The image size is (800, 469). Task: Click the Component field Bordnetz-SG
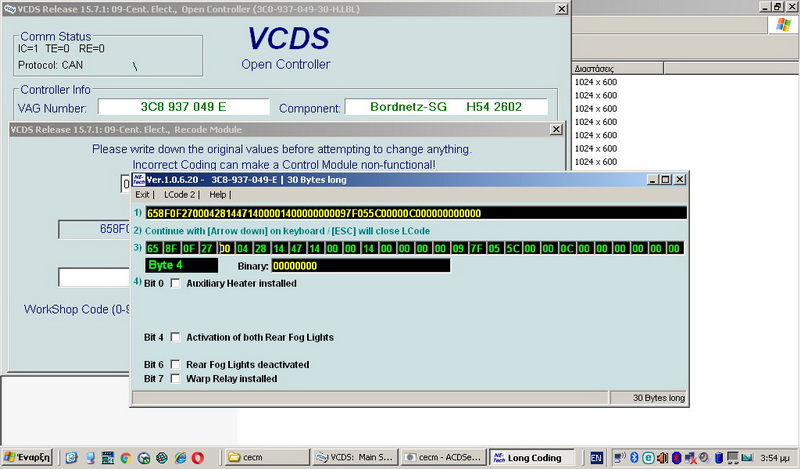click(x=446, y=107)
